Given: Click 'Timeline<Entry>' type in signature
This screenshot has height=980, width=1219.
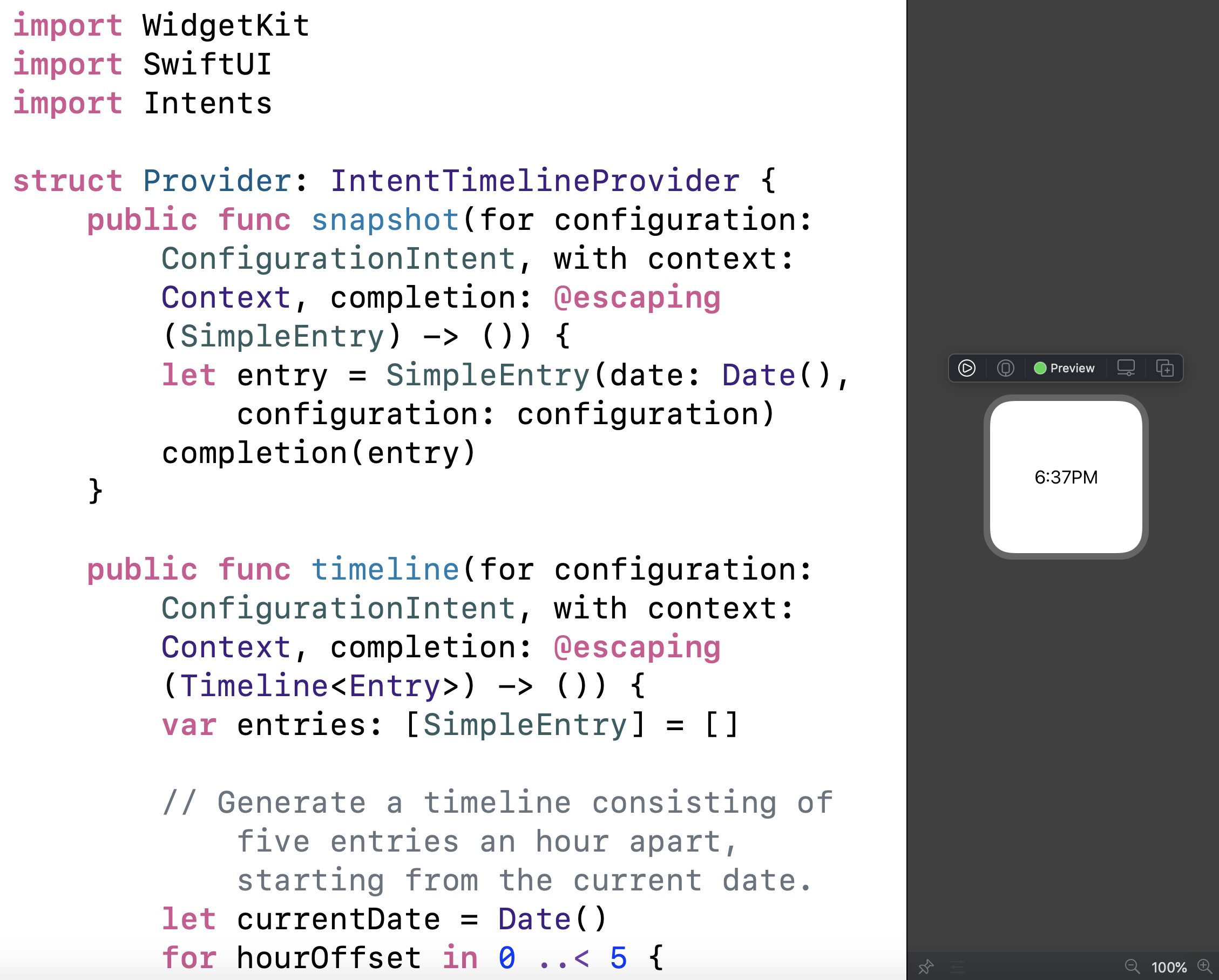Looking at the screenshot, I should coord(320,686).
